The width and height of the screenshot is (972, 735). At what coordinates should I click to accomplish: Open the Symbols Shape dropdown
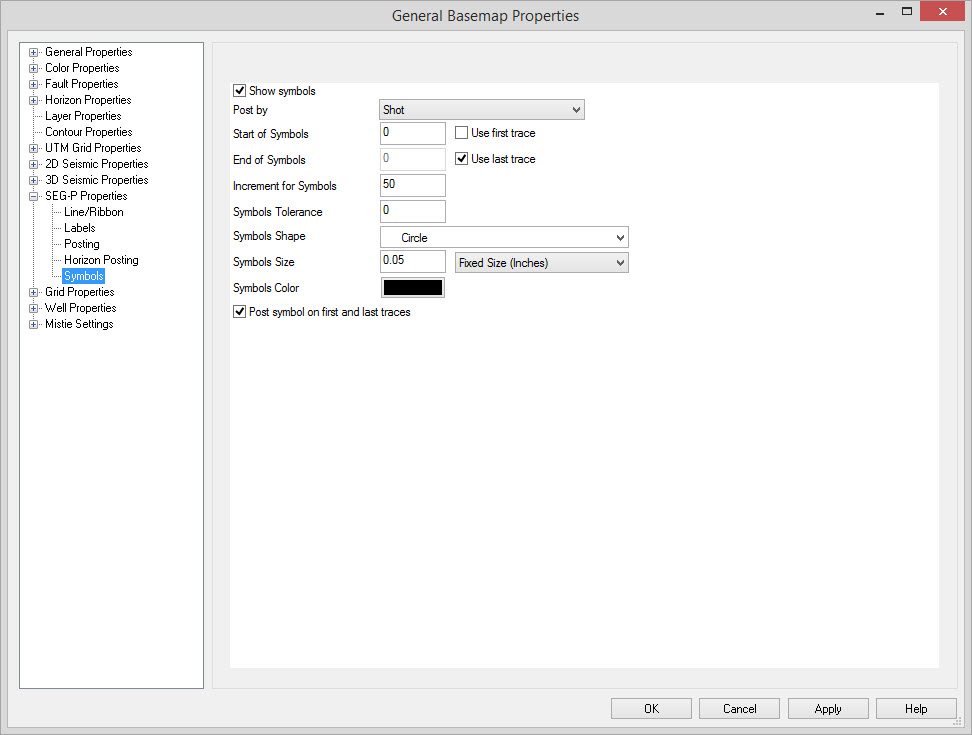504,238
